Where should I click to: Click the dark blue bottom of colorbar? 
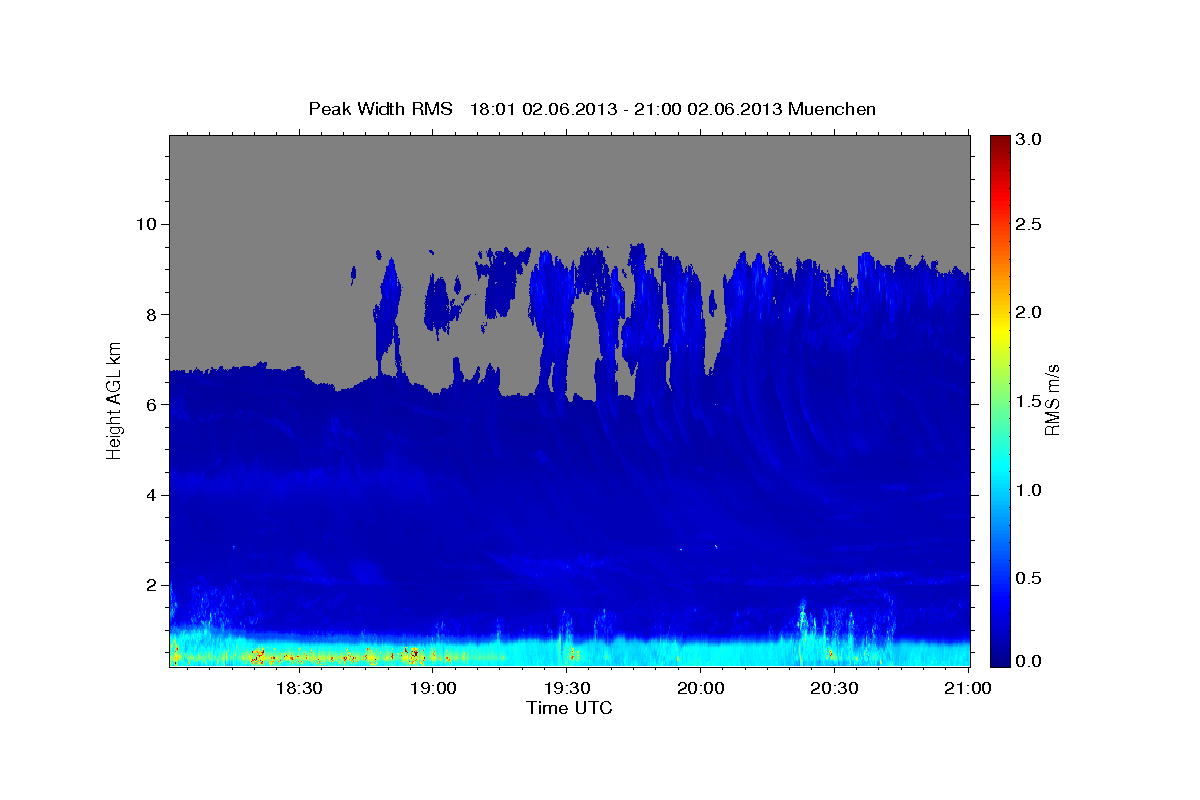[x=999, y=658]
